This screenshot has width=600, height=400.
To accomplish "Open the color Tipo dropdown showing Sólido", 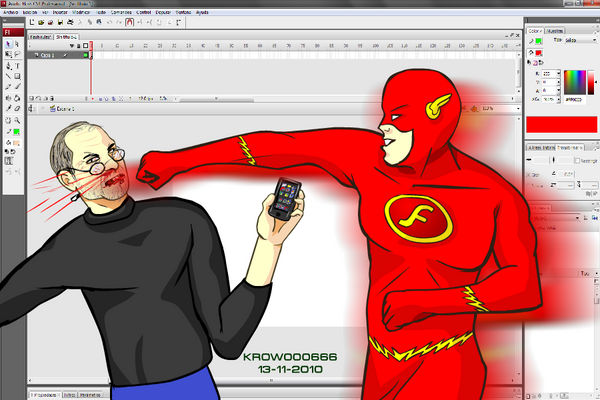I will (x=581, y=40).
